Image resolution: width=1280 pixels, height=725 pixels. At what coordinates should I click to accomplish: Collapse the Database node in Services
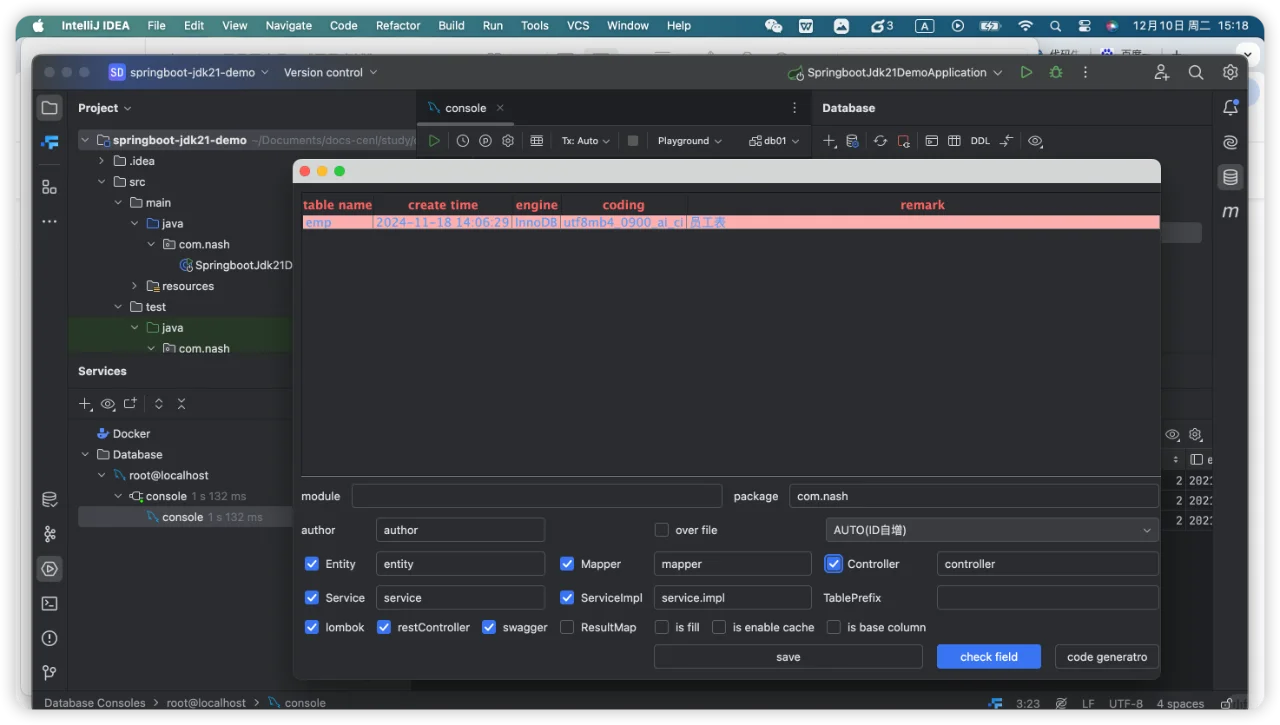click(x=85, y=455)
